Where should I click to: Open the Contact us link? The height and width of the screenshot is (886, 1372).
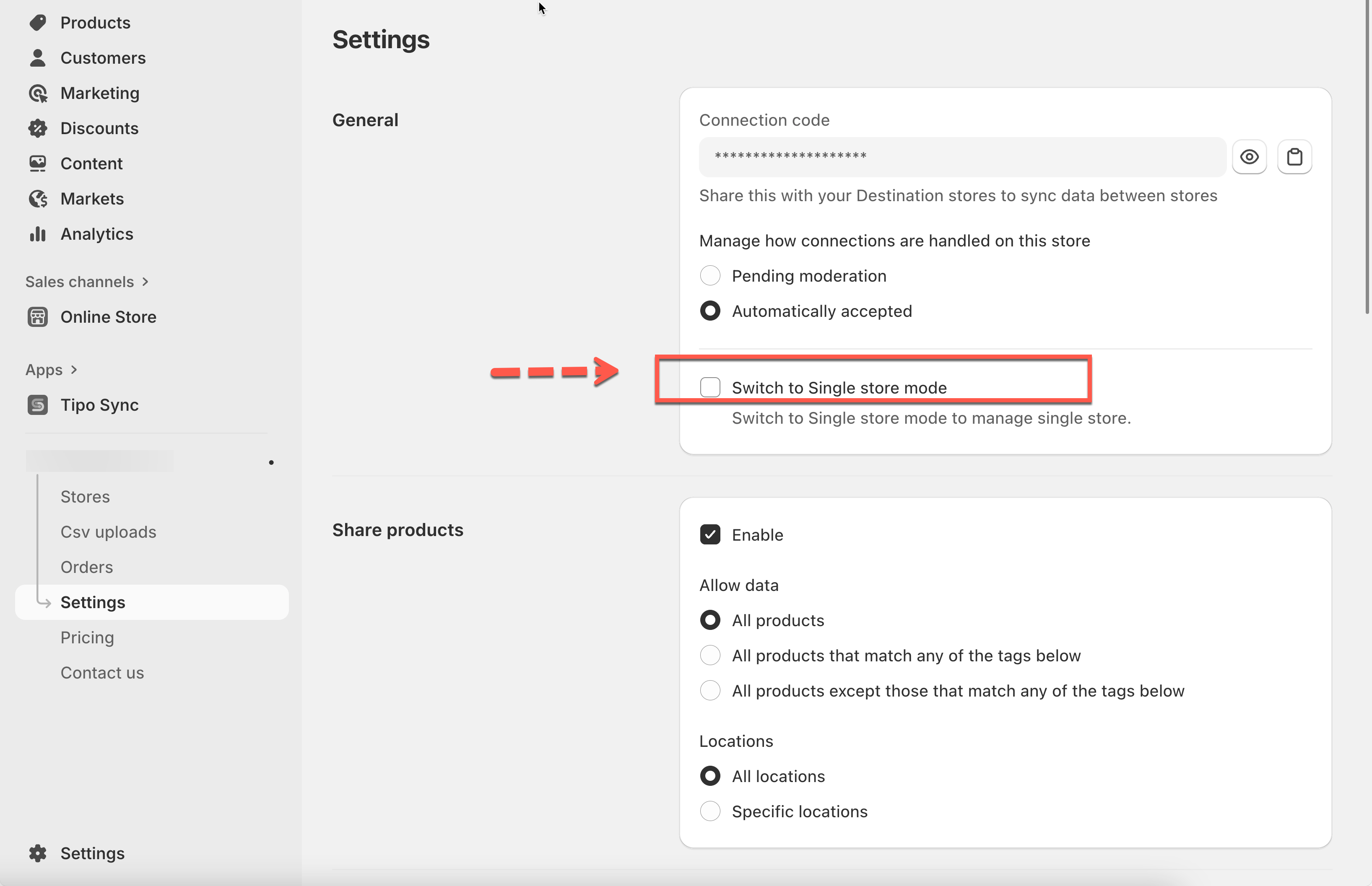102,673
